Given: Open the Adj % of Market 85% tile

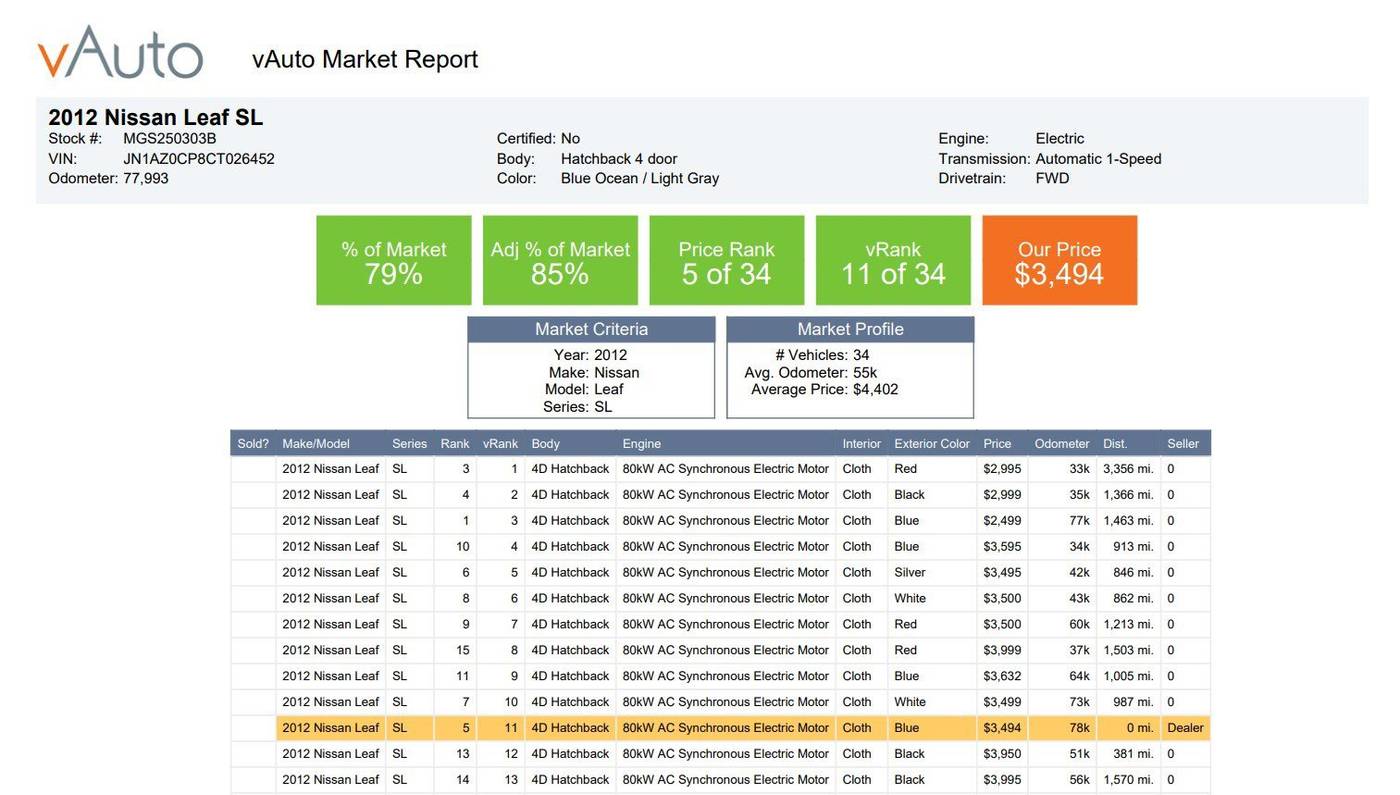Looking at the screenshot, I should tap(560, 260).
